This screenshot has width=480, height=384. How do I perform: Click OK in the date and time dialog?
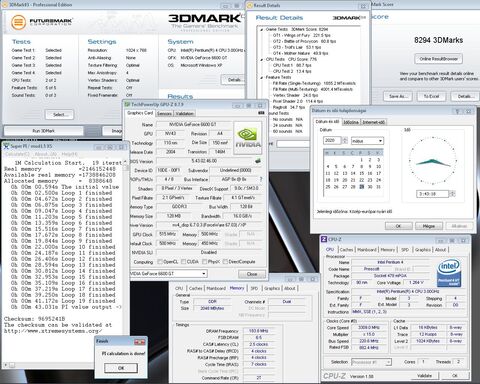pyautogui.click(x=398, y=226)
